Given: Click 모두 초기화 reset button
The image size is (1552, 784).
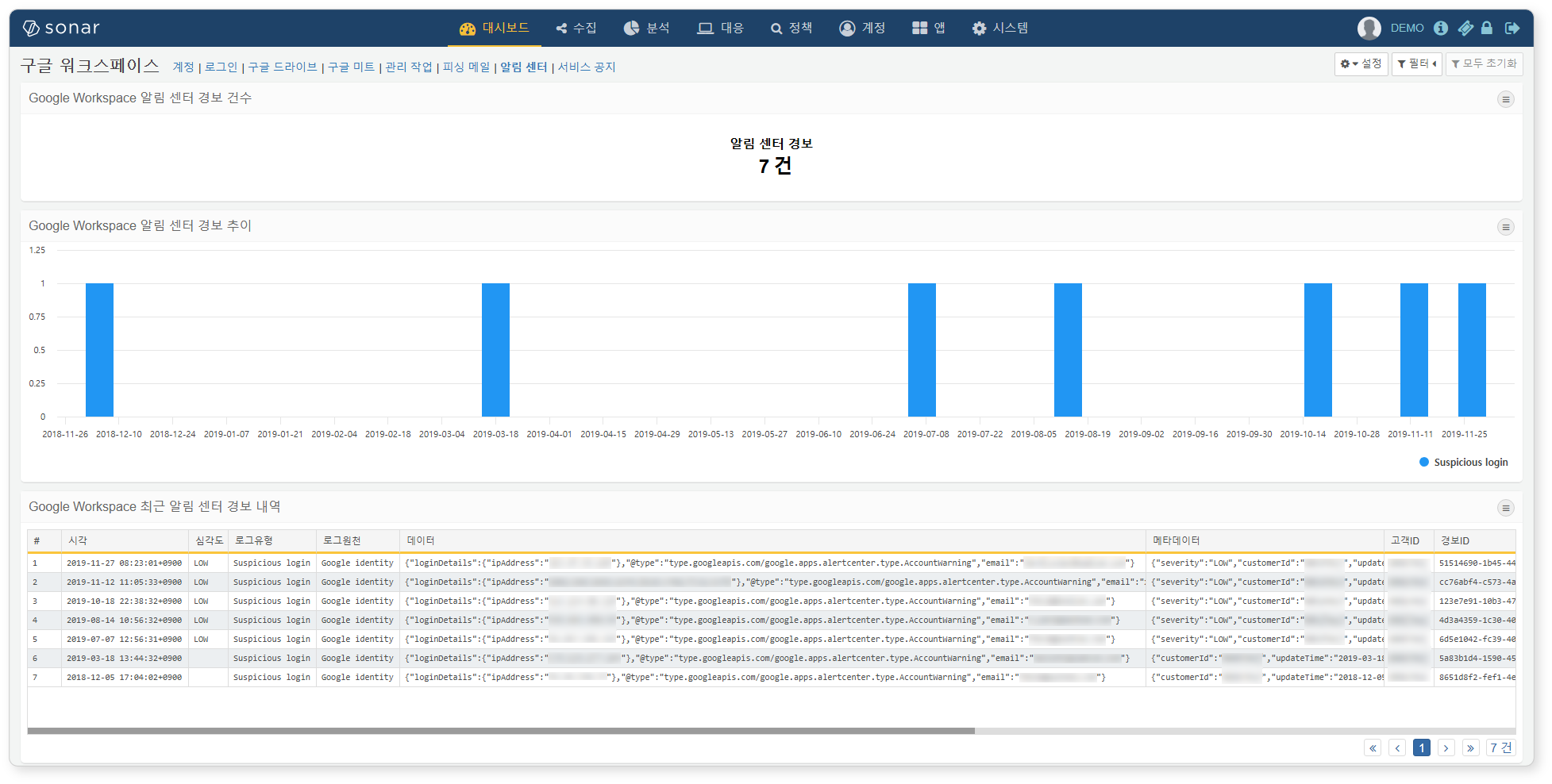Looking at the screenshot, I should click(x=1484, y=63).
